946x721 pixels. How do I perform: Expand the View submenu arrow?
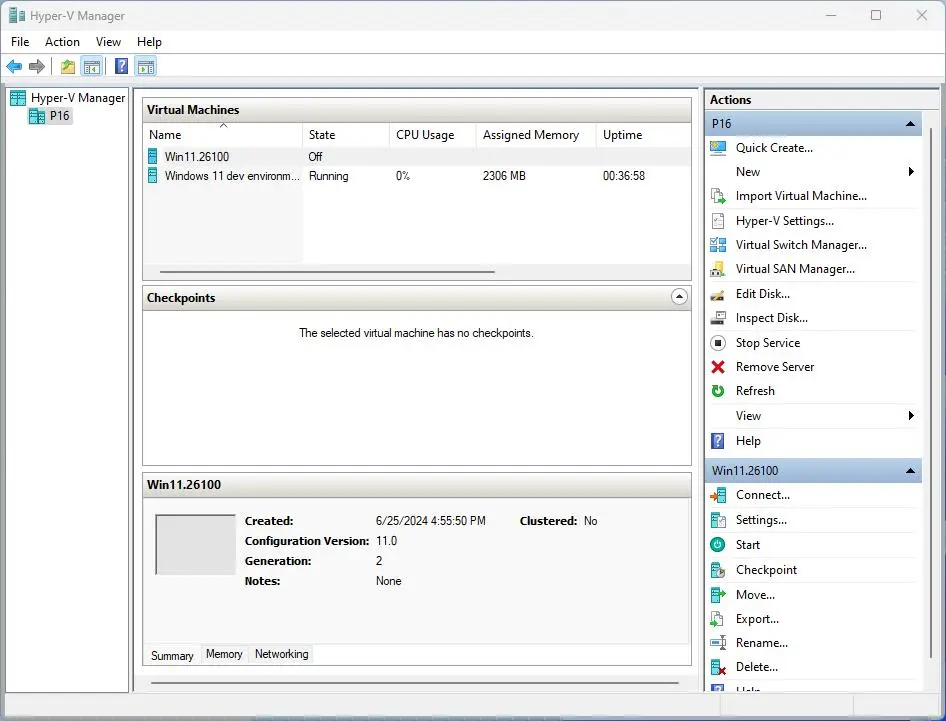click(x=911, y=416)
